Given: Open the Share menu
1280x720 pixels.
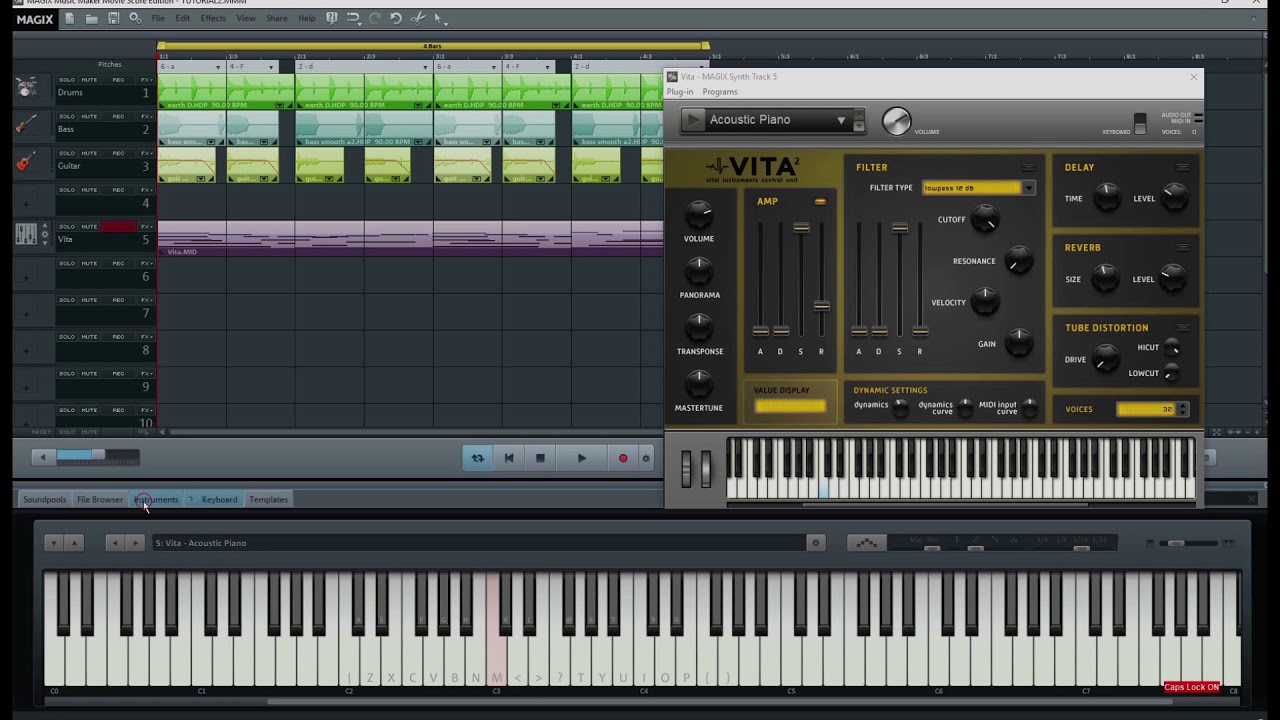Looking at the screenshot, I should point(277,18).
